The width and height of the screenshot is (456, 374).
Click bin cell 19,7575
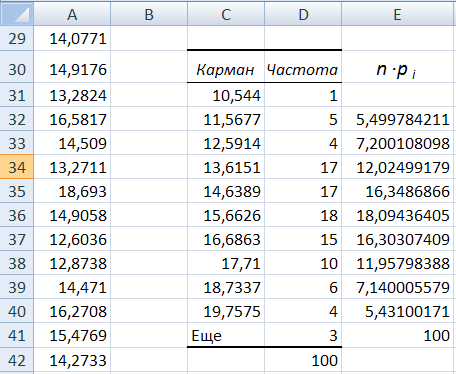click(226, 311)
